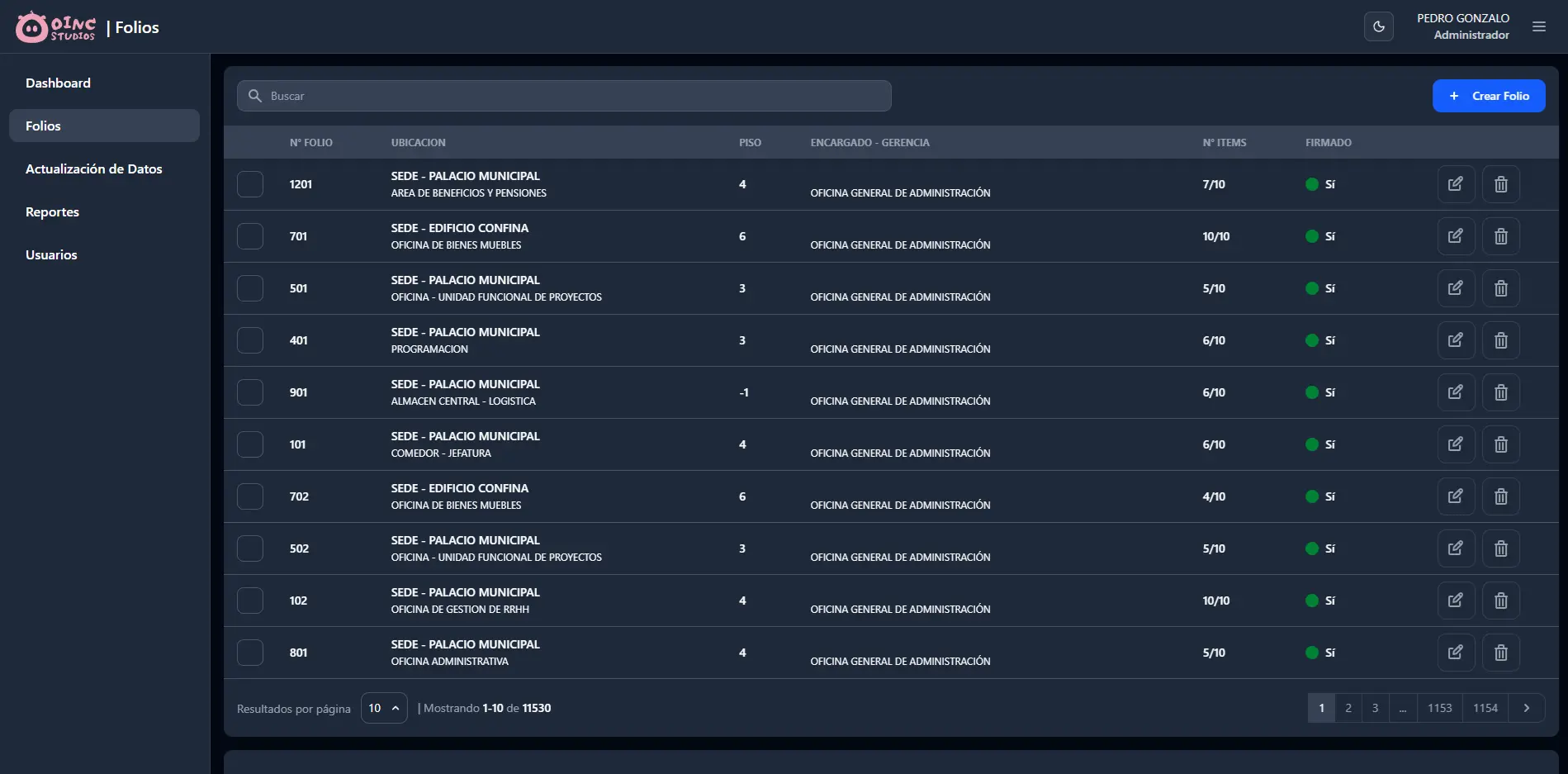Toggle dark mode moon icon

(x=1378, y=26)
